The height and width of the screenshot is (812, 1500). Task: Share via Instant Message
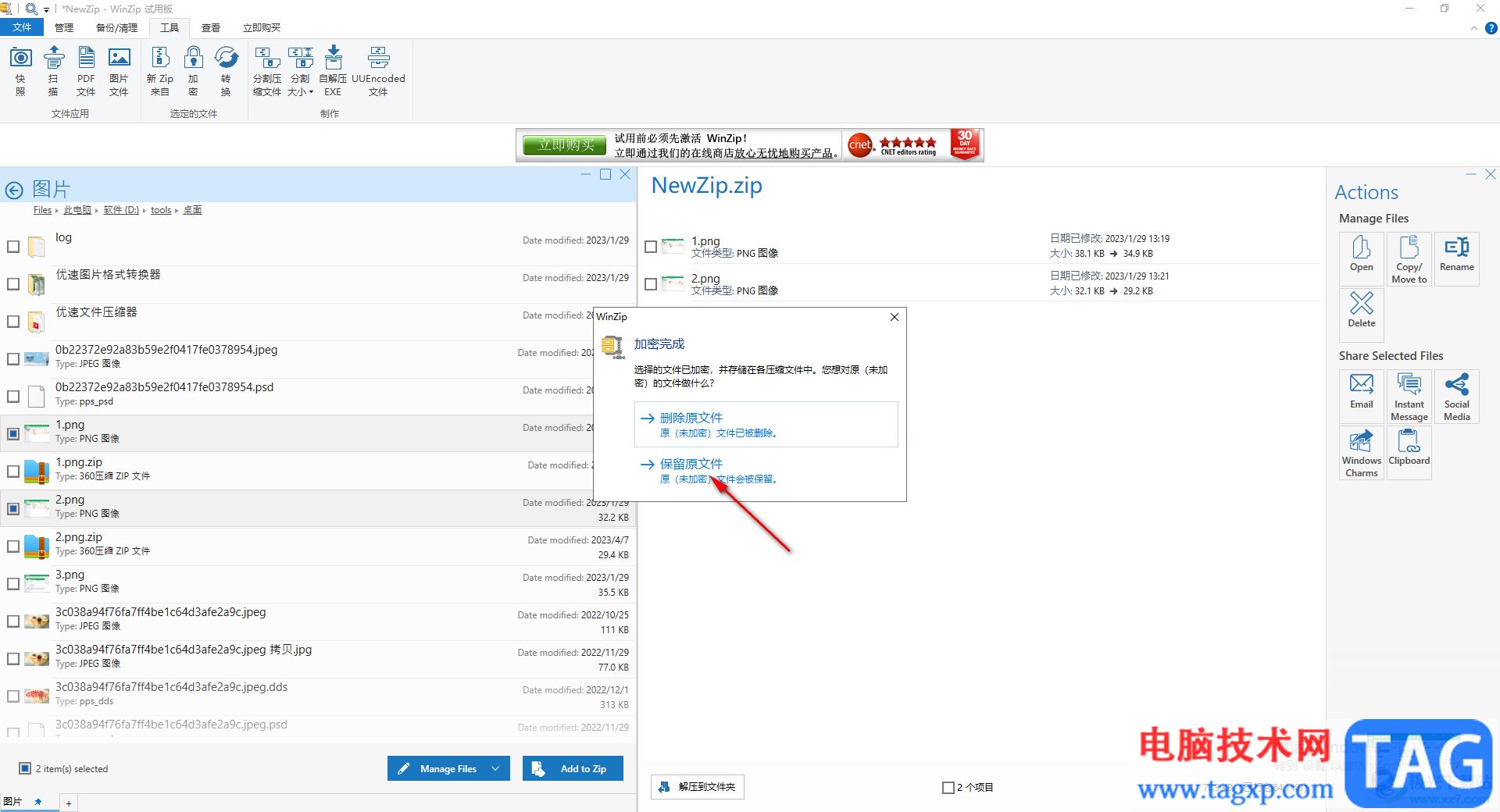(1409, 396)
